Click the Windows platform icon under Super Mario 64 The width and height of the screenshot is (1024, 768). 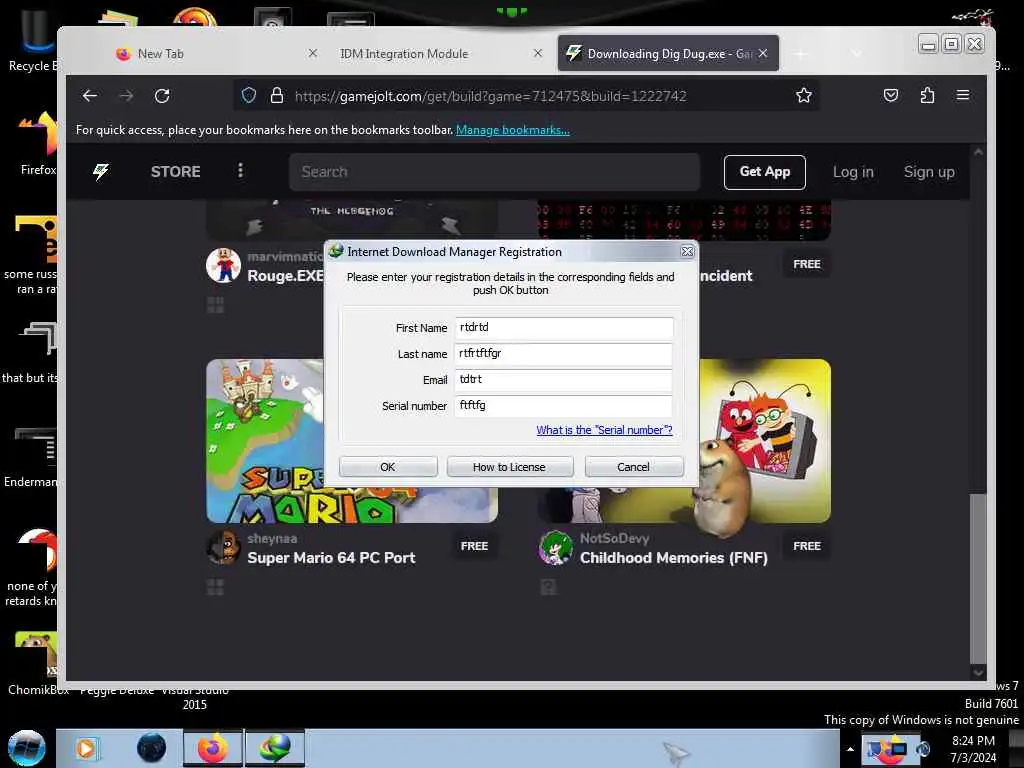click(x=216, y=588)
